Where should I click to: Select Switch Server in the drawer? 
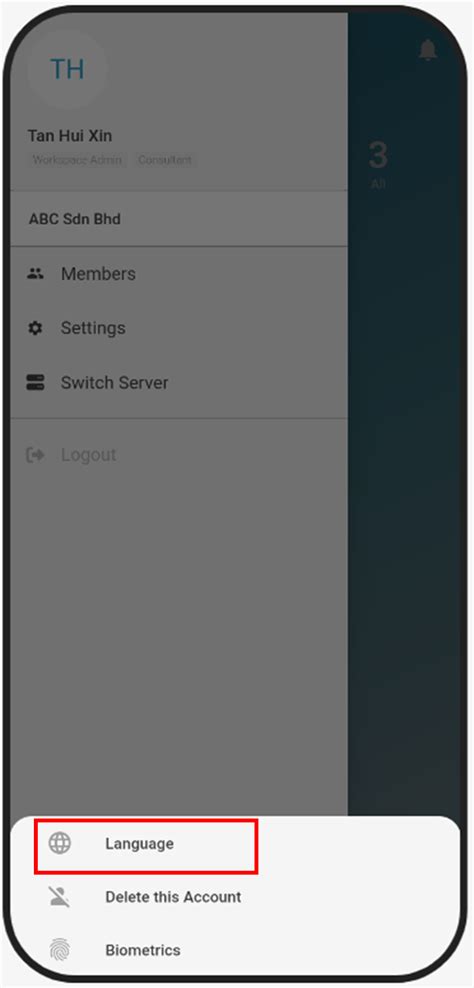pyautogui.click(x=179, y=382)
